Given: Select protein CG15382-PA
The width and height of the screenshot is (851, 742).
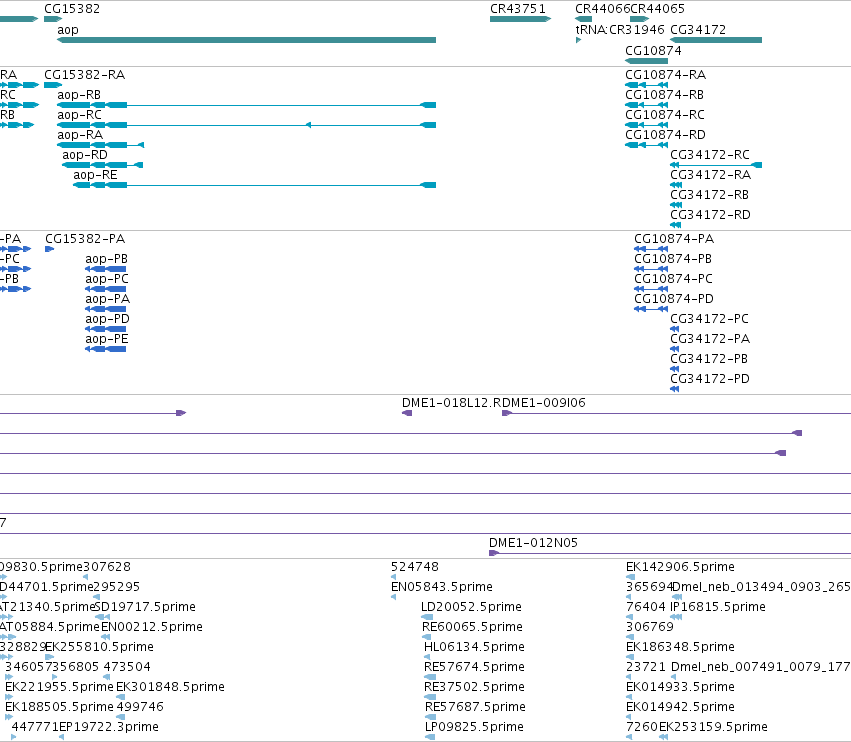Looking at the screenshot, I should point(49,249).
